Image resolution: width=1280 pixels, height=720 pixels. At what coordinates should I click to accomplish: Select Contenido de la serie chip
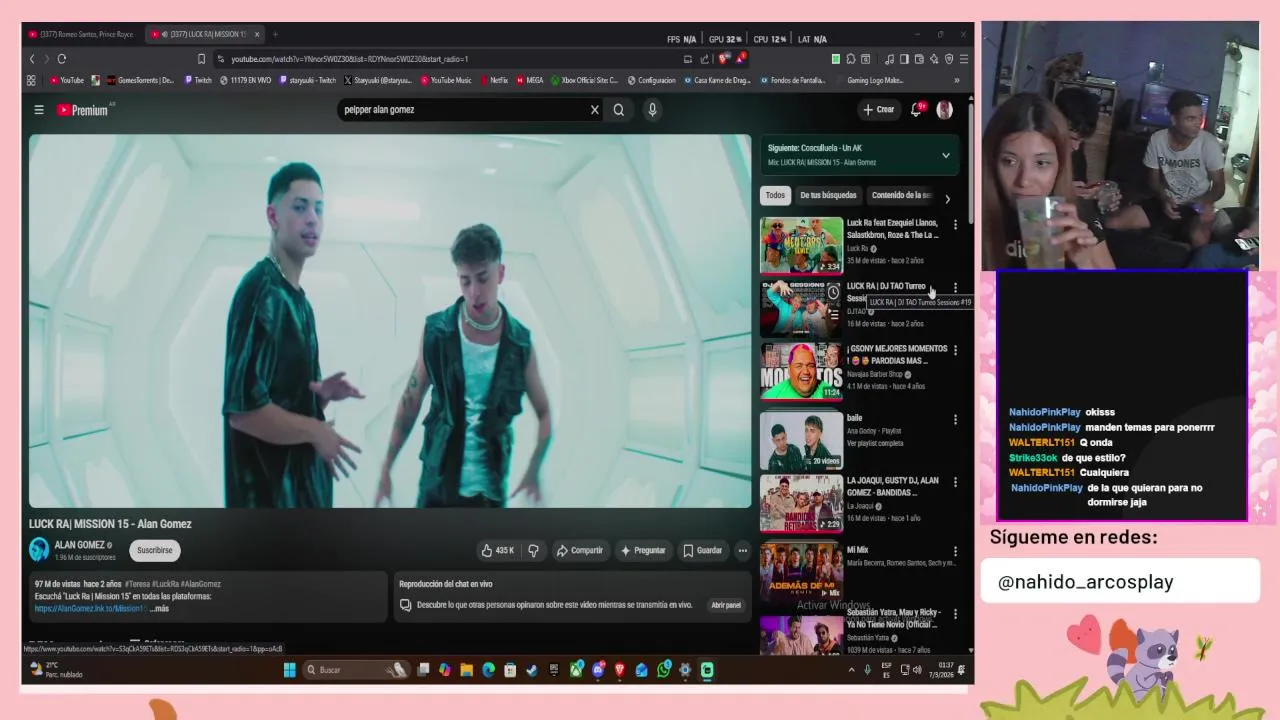901,195
